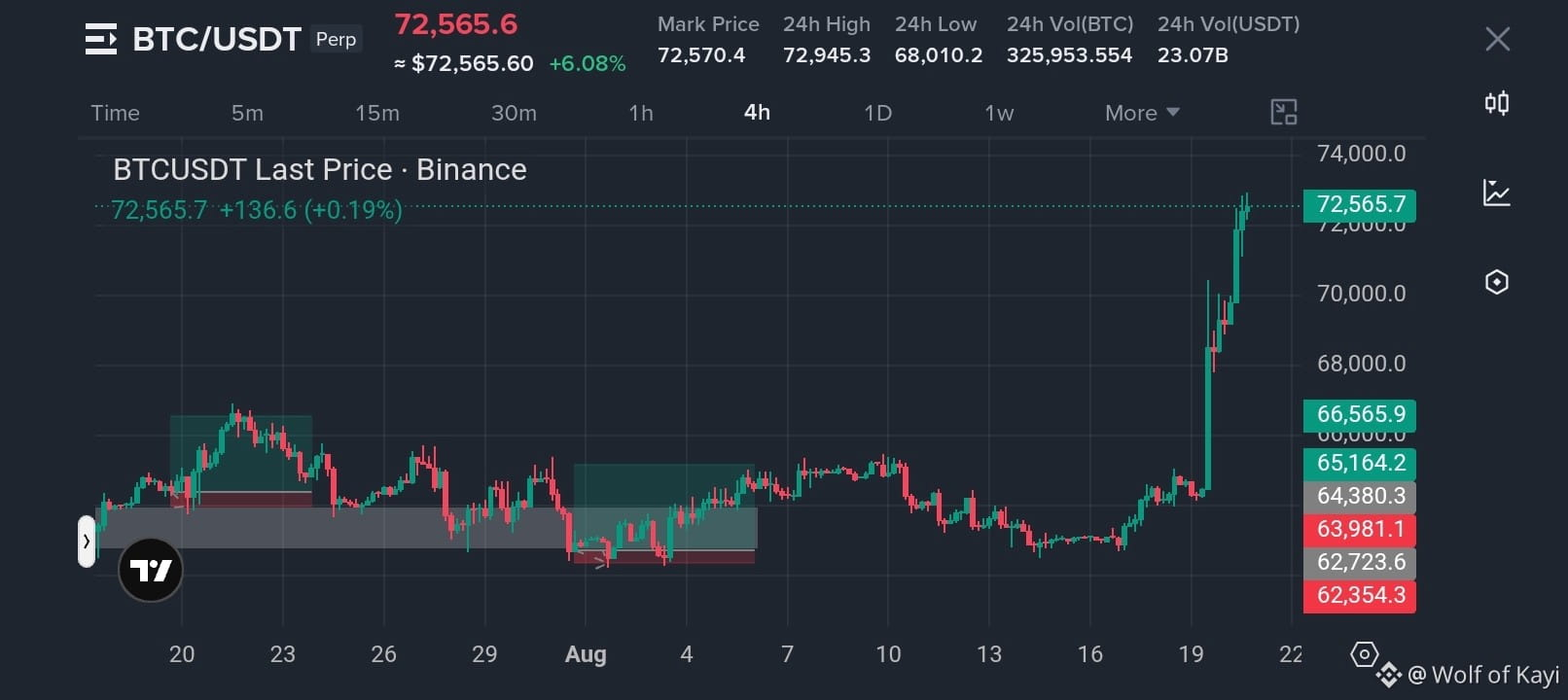
Task: Click the 24h Low value 68,010.2
Action: coord(939,55)
